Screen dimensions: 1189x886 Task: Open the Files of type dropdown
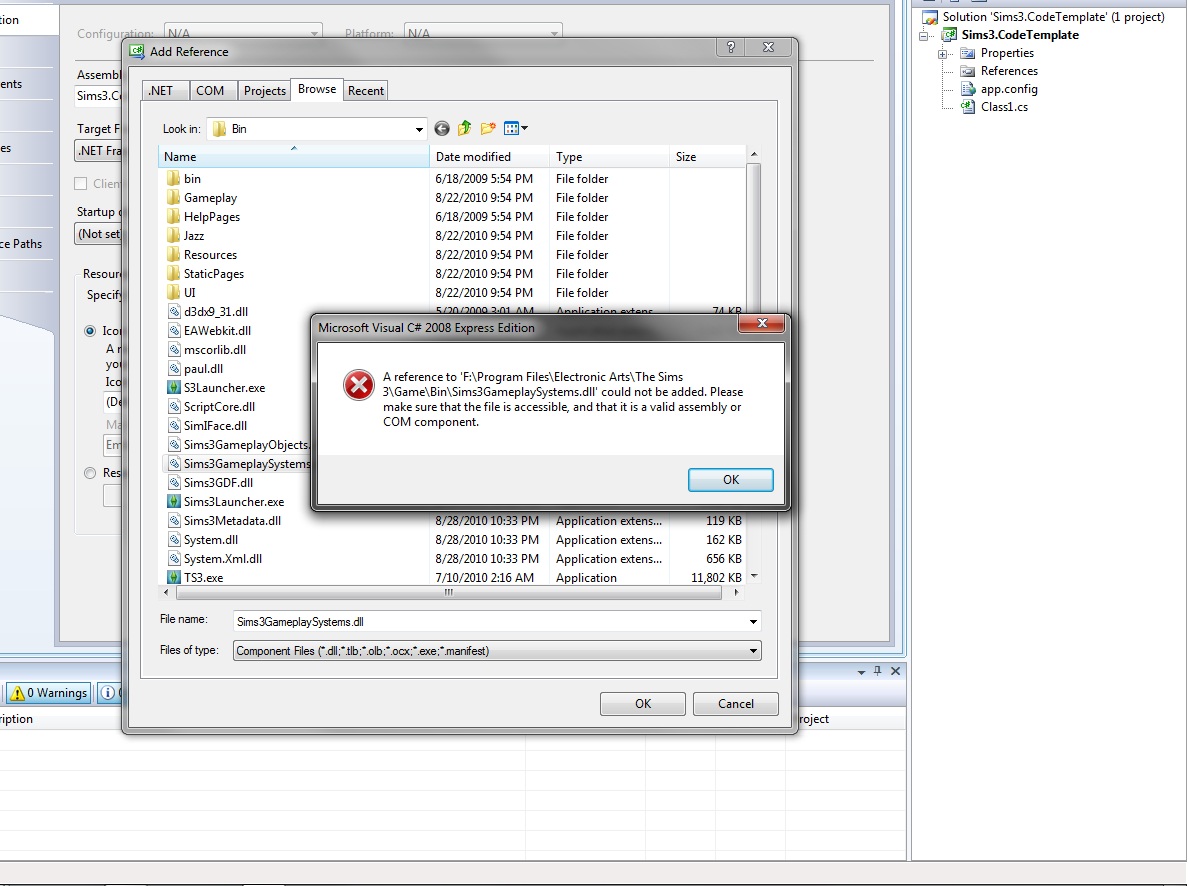tap(753, 650)
